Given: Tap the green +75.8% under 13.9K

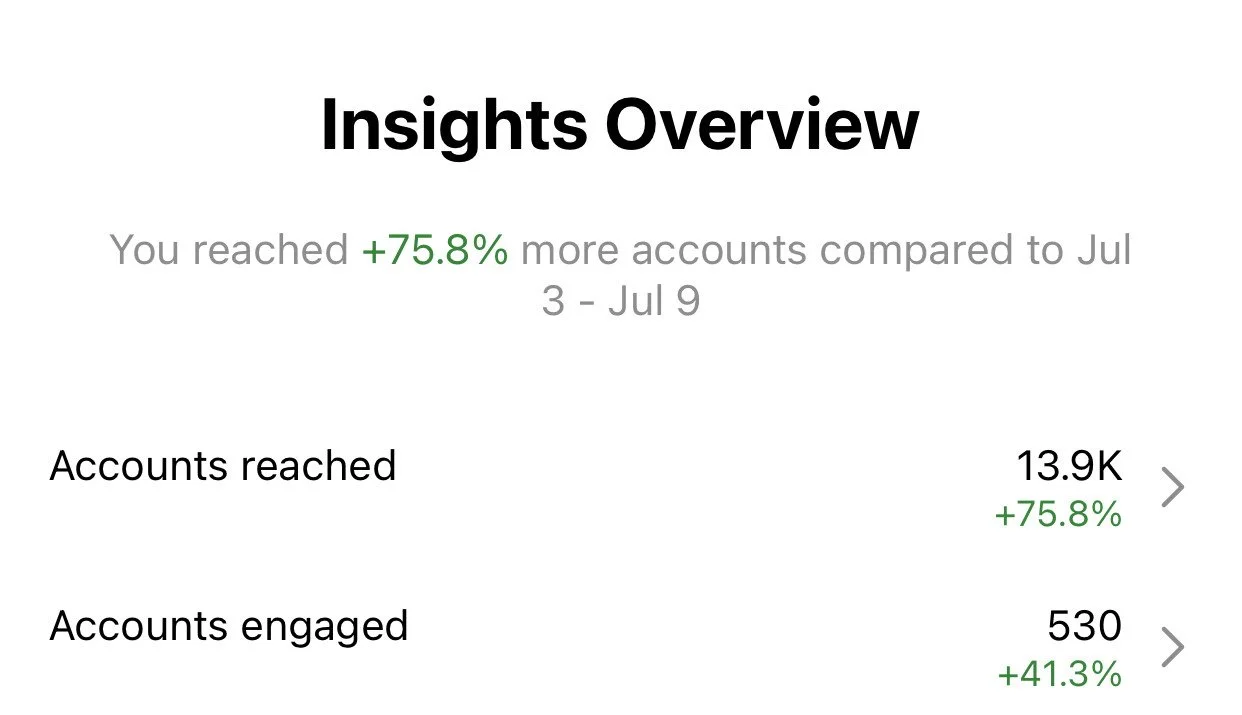Looking at the screenshot, I should click(1058, 515).
